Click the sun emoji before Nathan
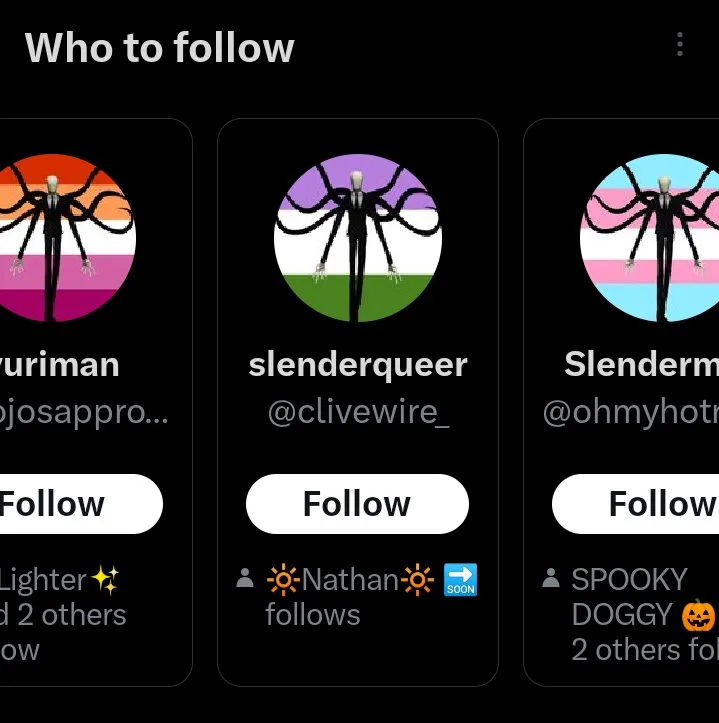The height and width of the screenshot is (723, 719). tap(283, 579)
